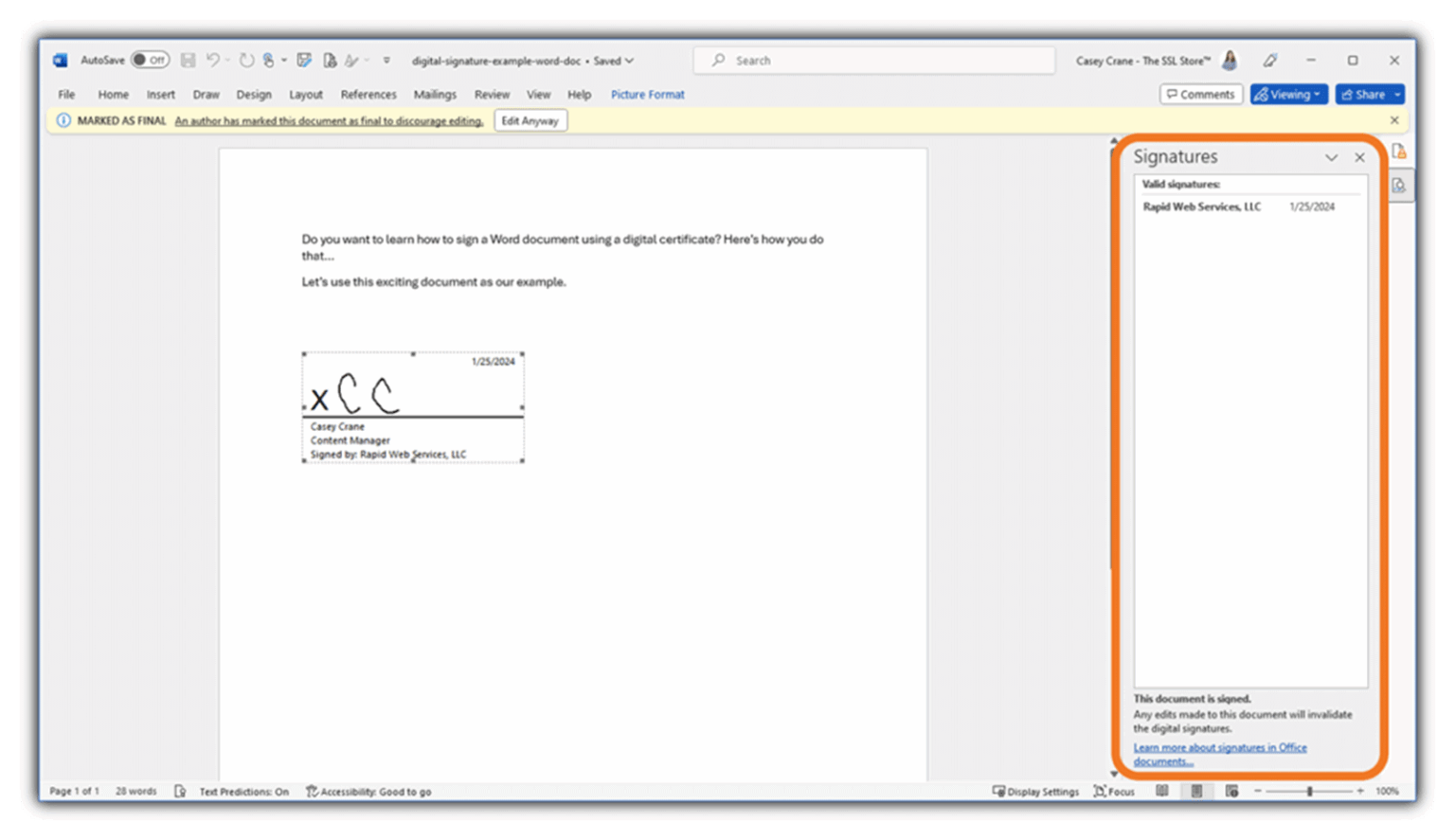The height and width of the screenshot is (840, 1455).
Task: Open the Picture Format tab
Action: [x=647, y=94]
